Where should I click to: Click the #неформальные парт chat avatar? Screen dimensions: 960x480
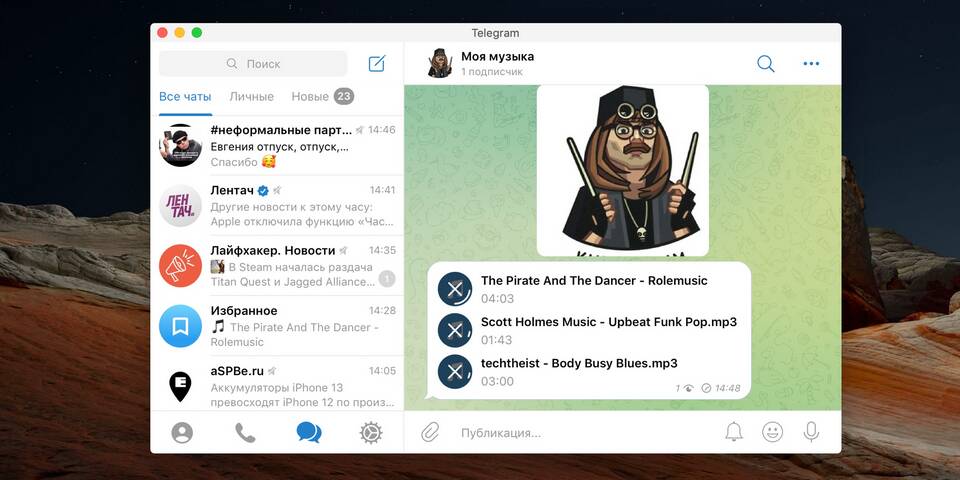(180, 145)
